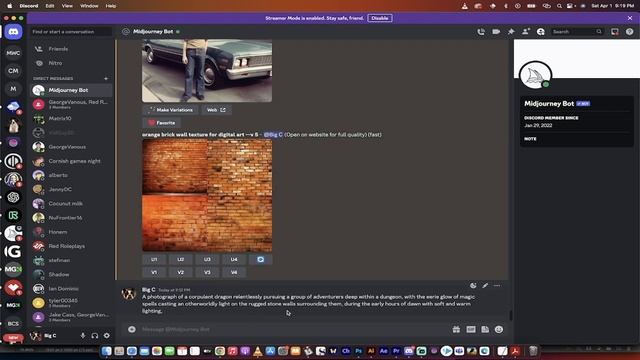
Task: Click the V3 variation button
Action: tap(207, 272)
